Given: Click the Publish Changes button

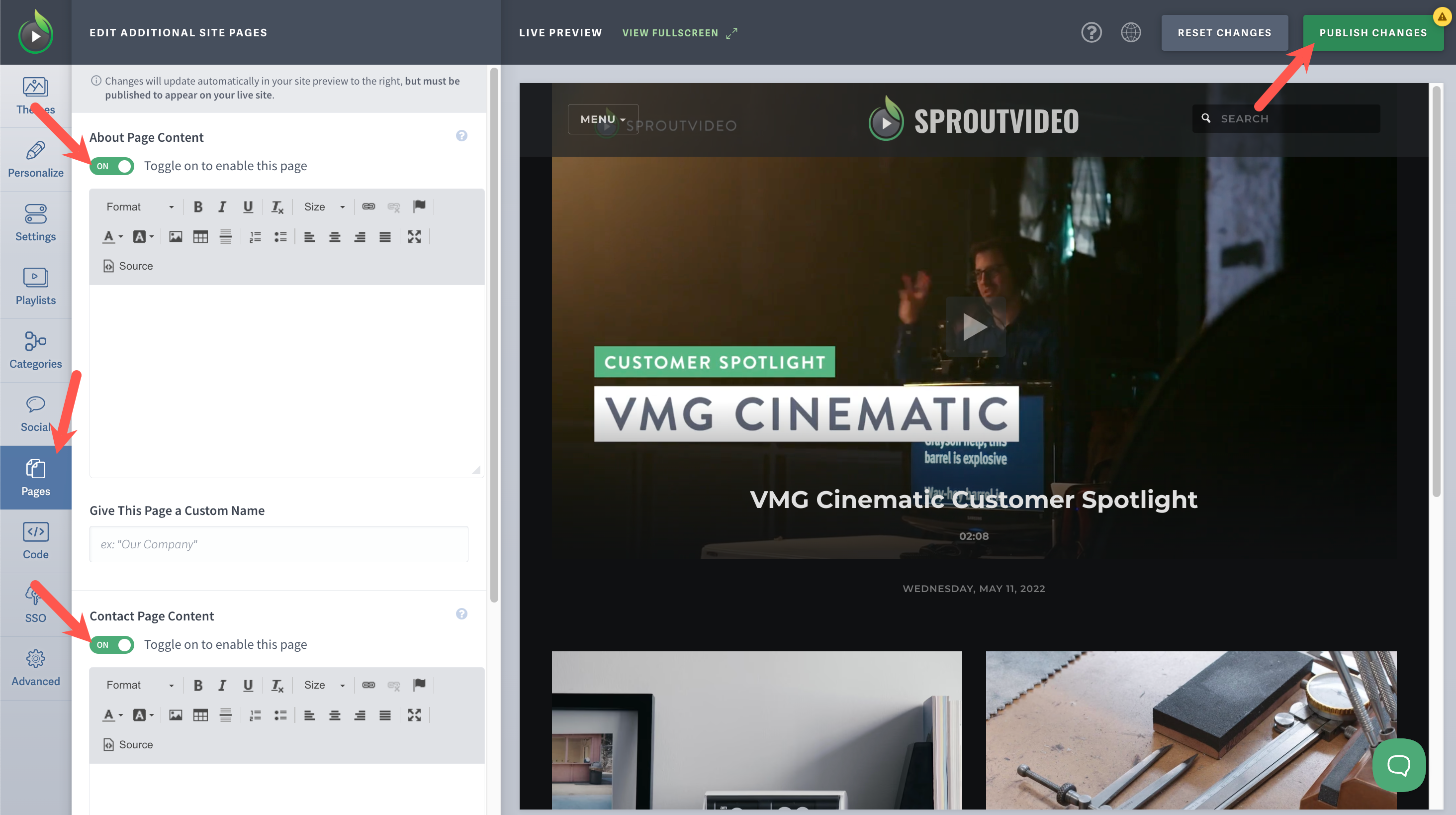Looking at the screenshot, I should 1373,32.
